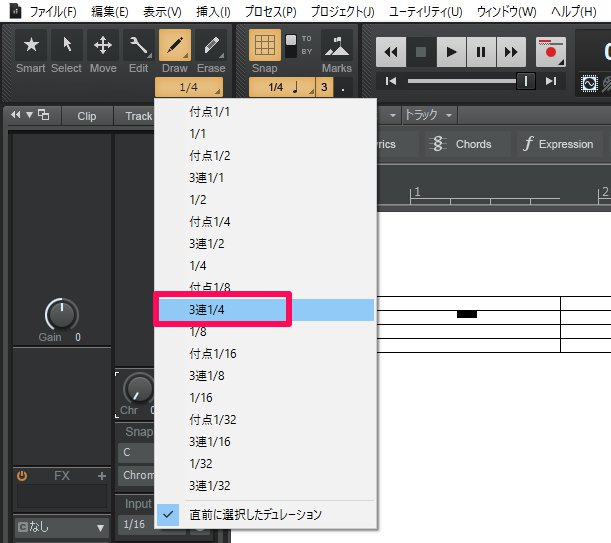
Task: Pause the transport
Action: coord(481,52)
